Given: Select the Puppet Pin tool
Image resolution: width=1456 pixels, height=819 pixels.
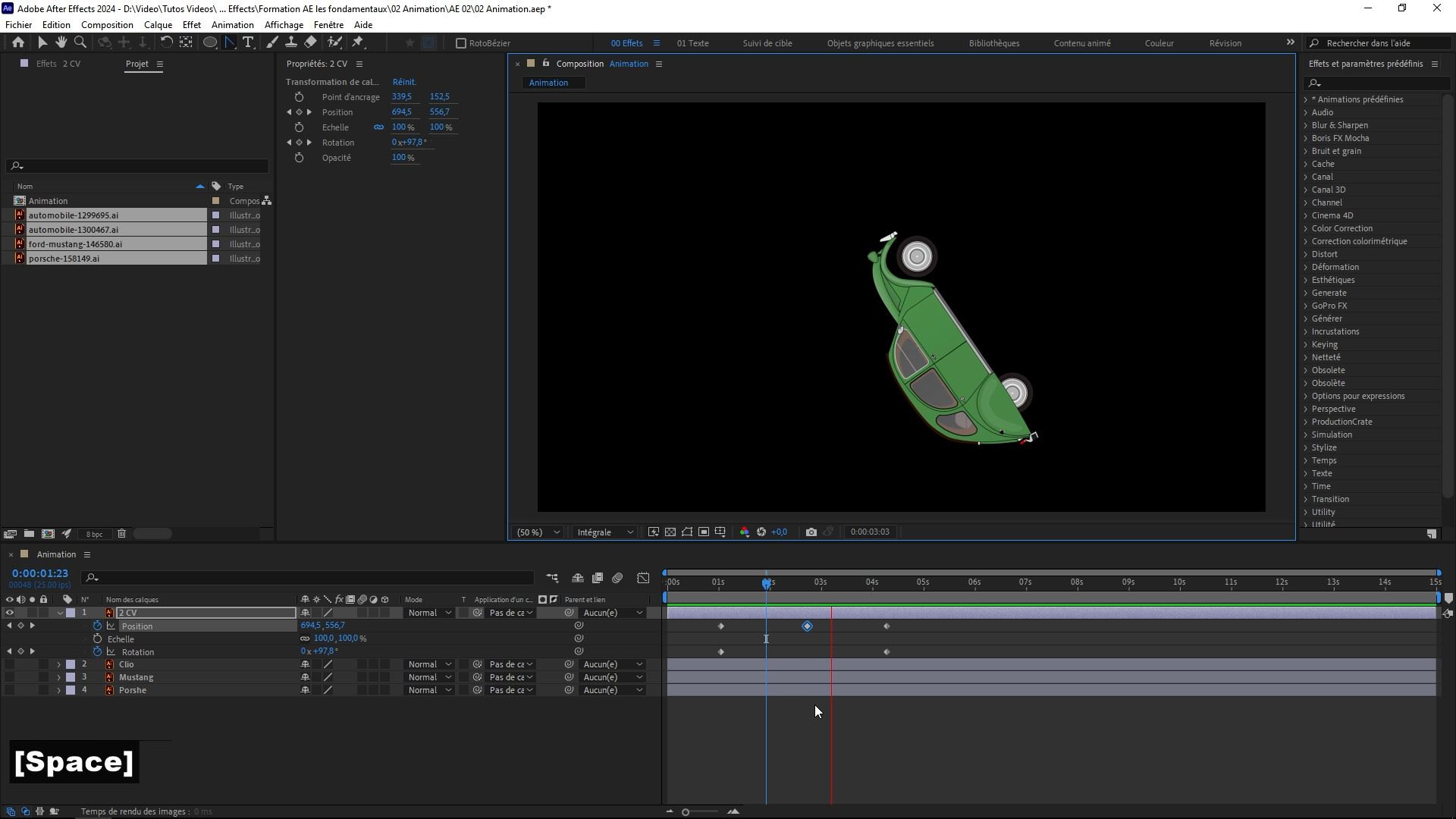Looking at the screenshot, I should click(358, 42).
